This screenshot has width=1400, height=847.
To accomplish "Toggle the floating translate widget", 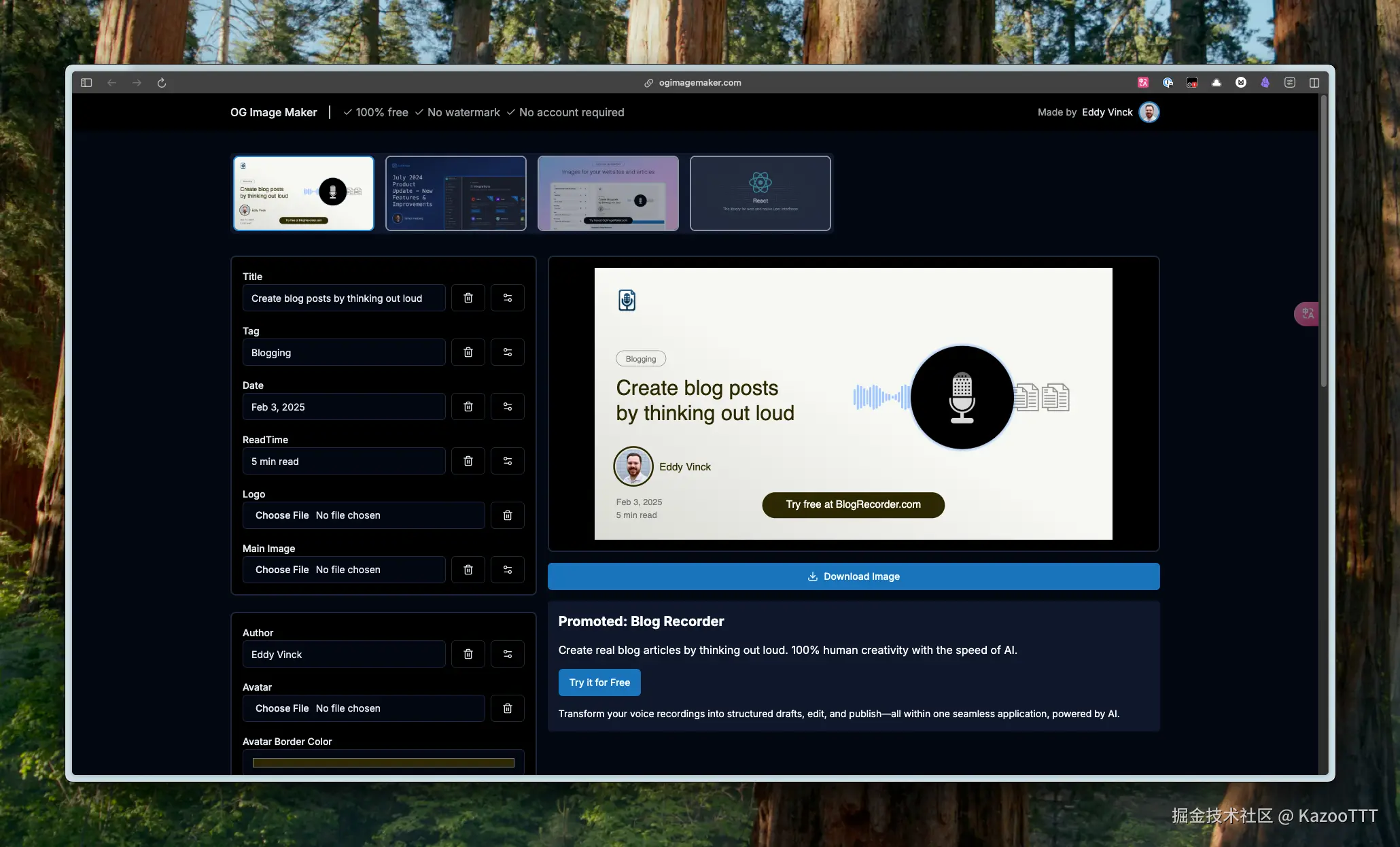I will click(x=1307, y=313).
